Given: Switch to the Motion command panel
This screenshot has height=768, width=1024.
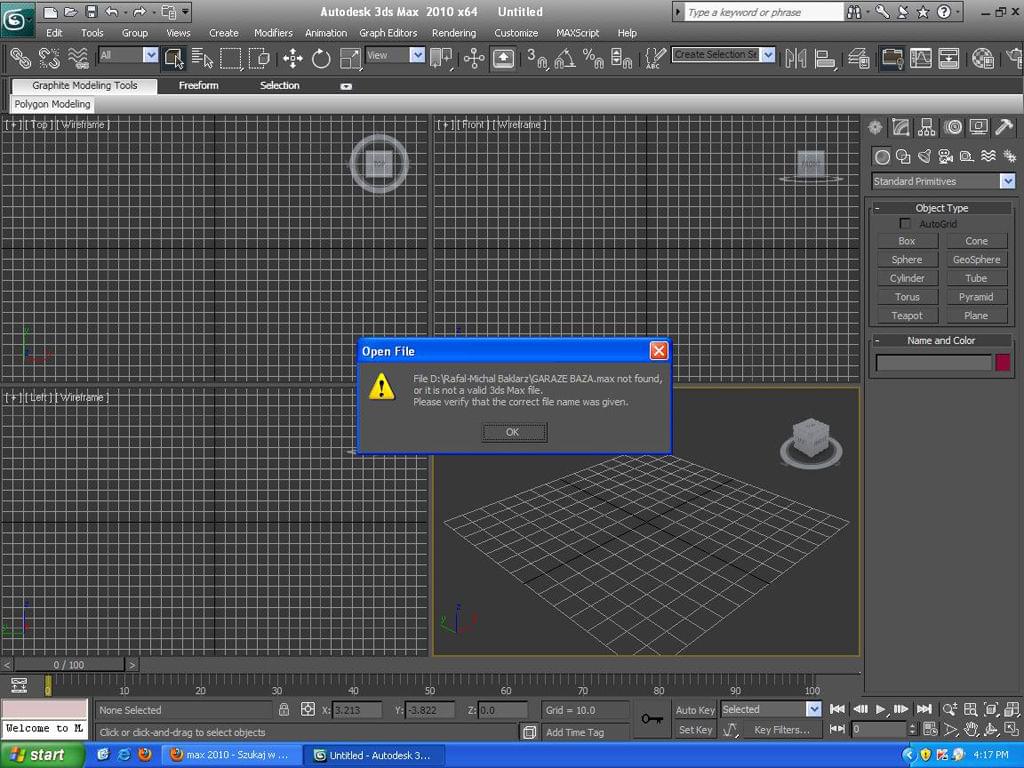Looking at the screenshot, I should (953, 127).
